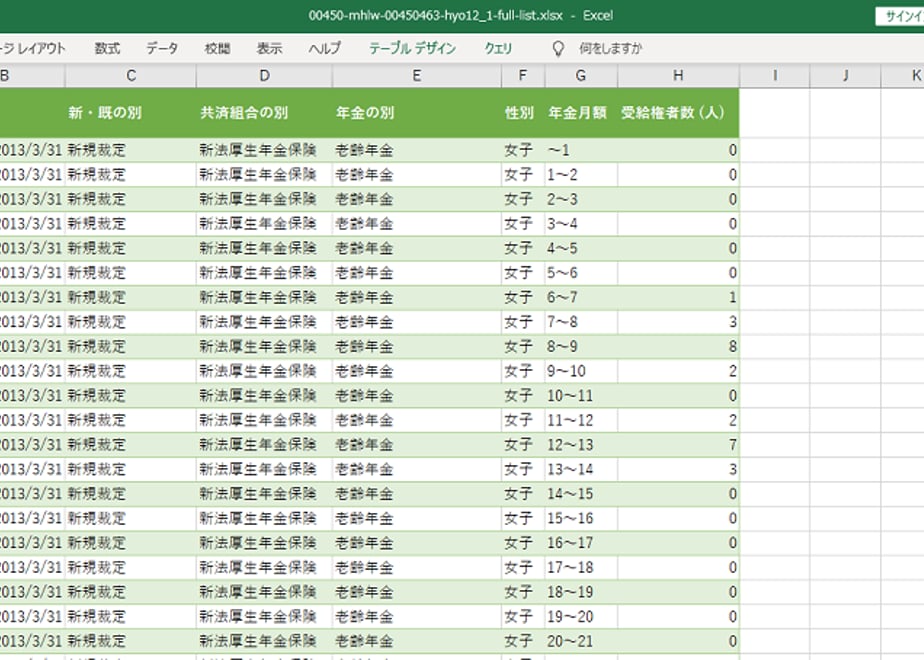
Task: Select the cell containing 8～9
Action: pos(581,346)
